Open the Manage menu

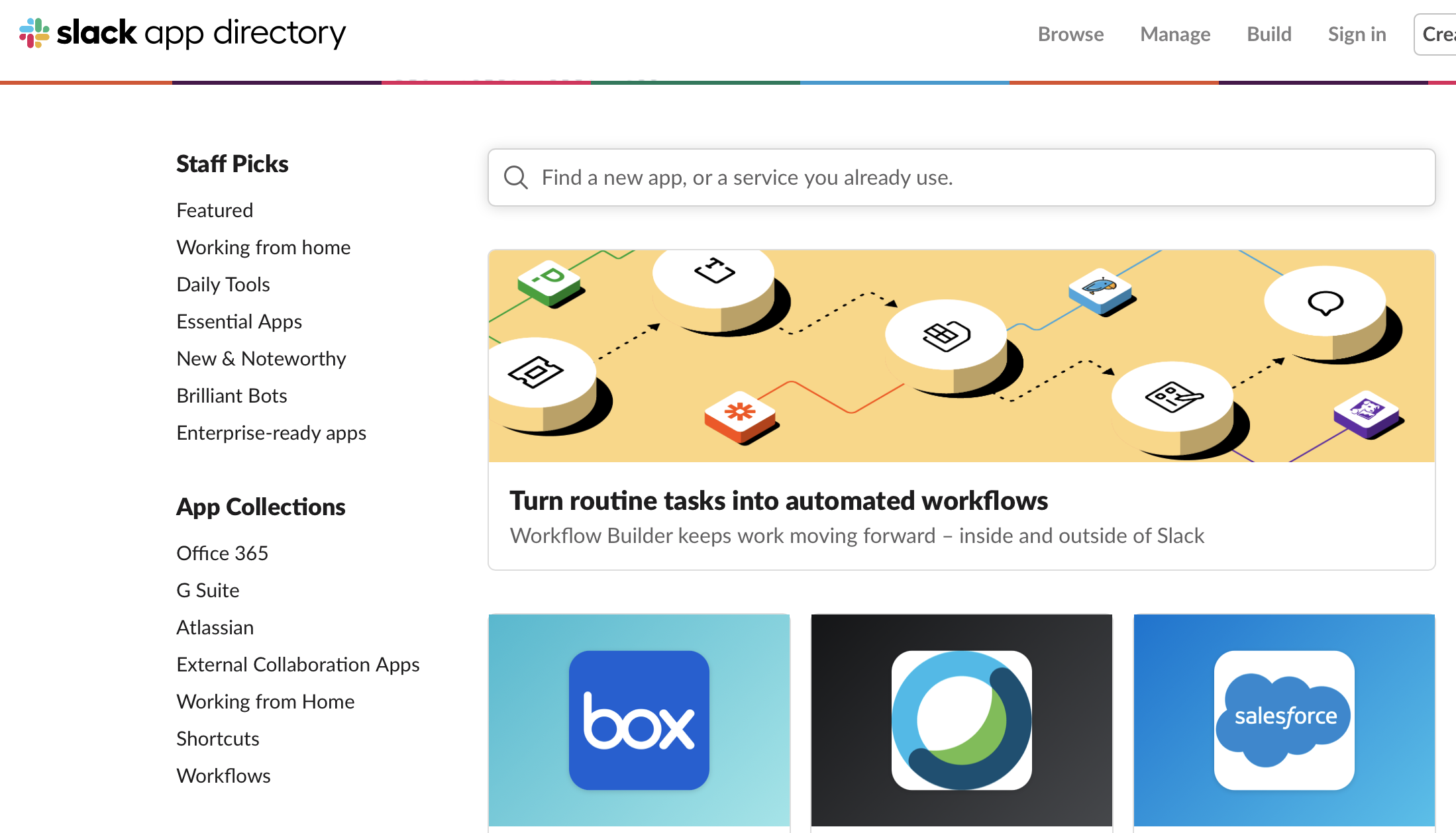(x=1175, y=34)
